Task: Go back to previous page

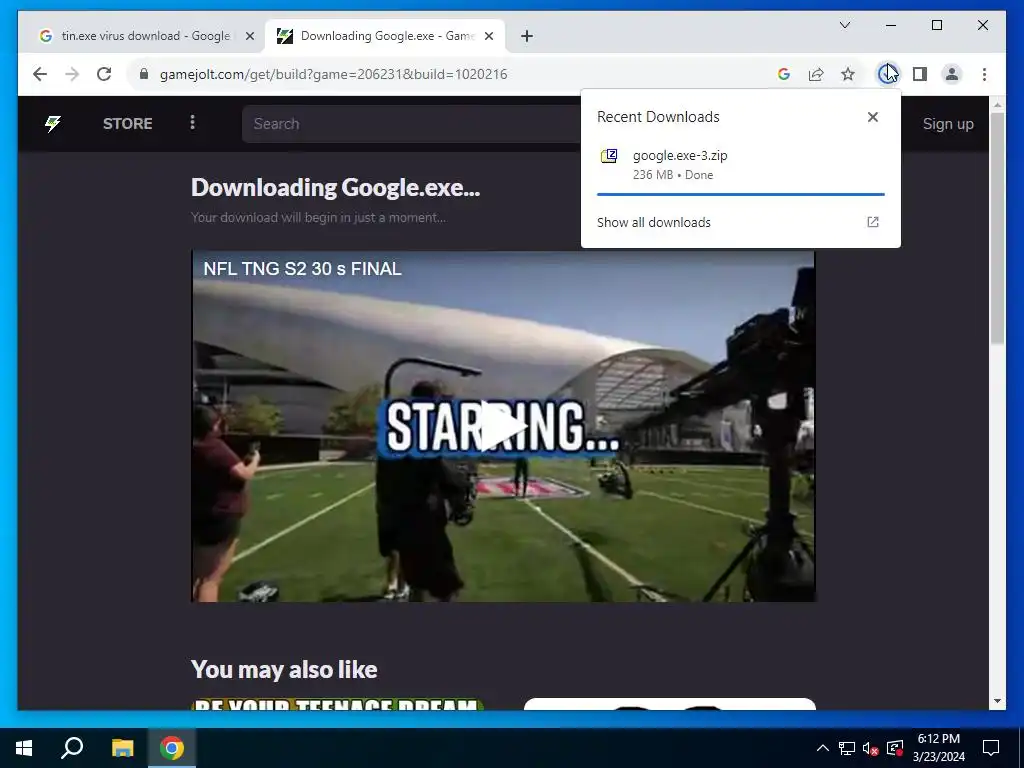Action: 40,74
